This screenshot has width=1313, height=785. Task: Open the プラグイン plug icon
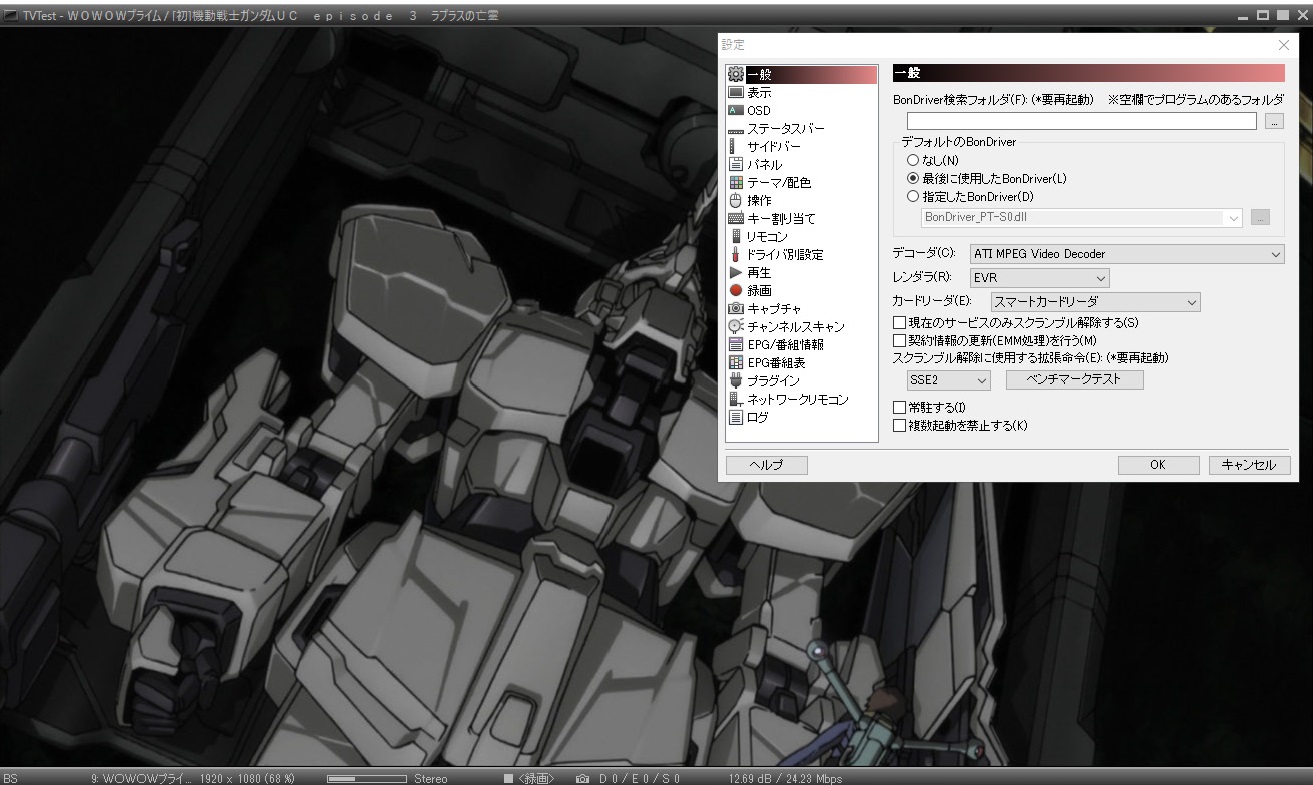coord(736,380)
